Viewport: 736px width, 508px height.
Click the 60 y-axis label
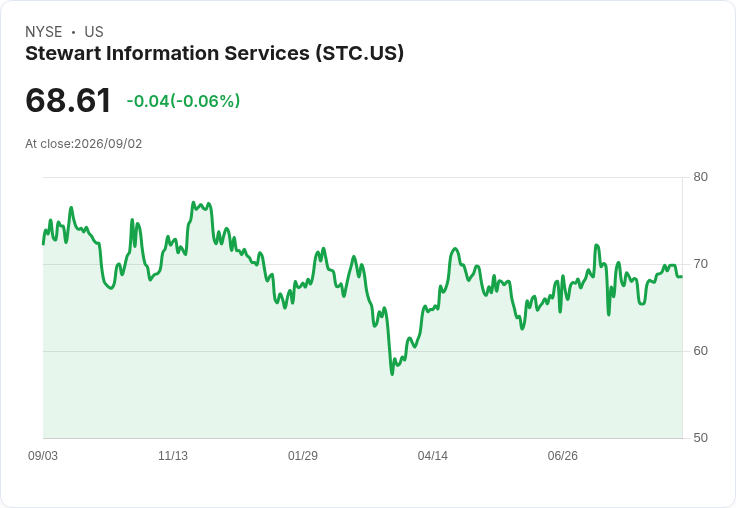click(700, 351)
